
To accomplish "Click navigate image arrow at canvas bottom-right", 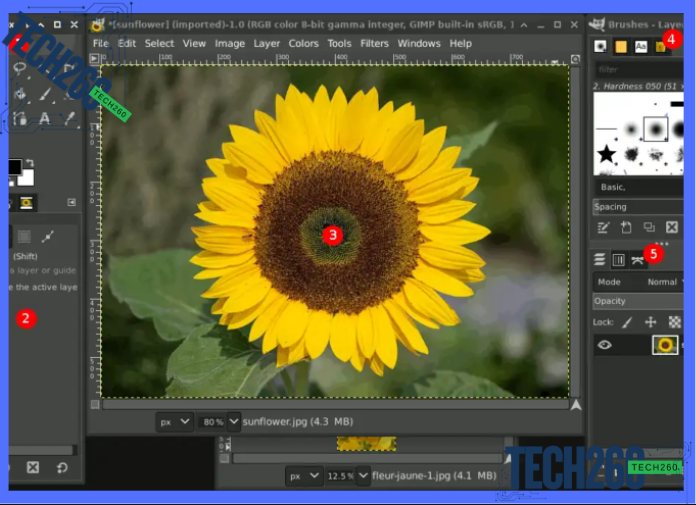I will pos(576,405).
